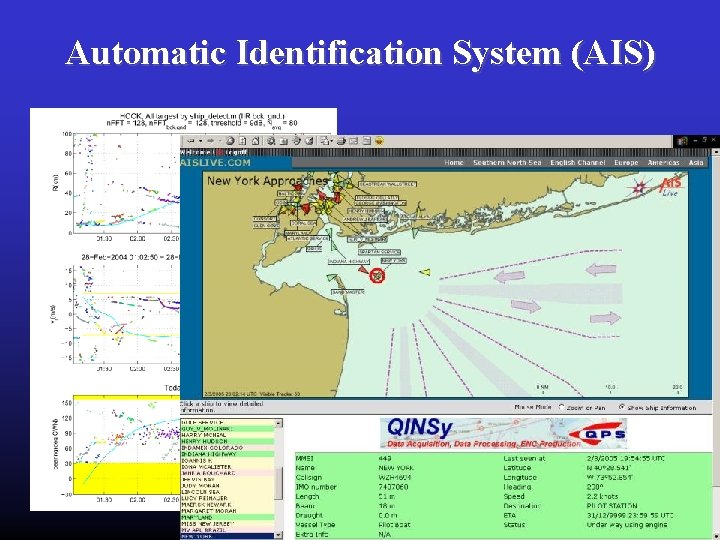
Task: Open the Home navigation link
Action: pyautogui.click(x=454, y=163)
